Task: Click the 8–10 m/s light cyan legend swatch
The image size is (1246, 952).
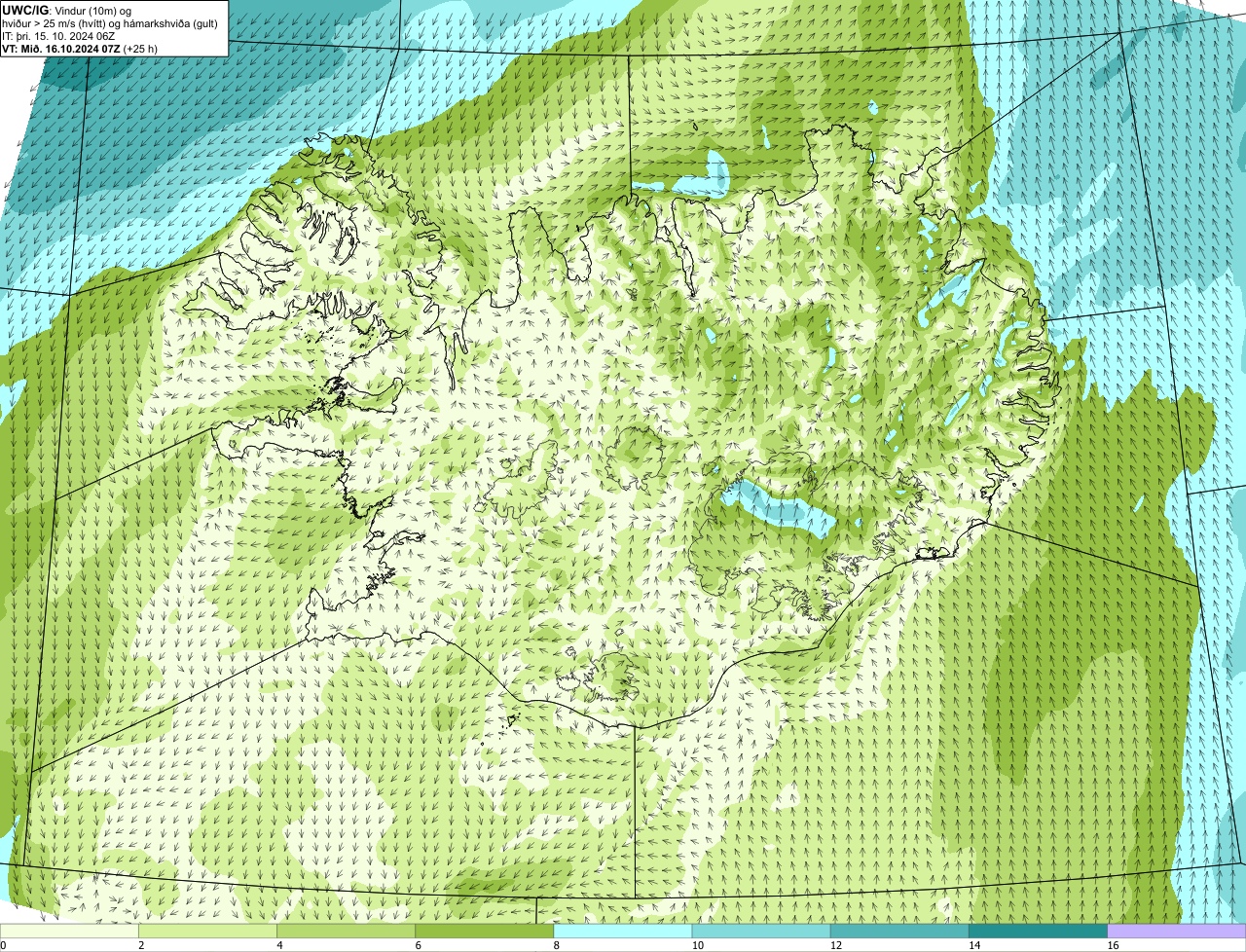Action: pyautogui.click(x=623, y=931)
